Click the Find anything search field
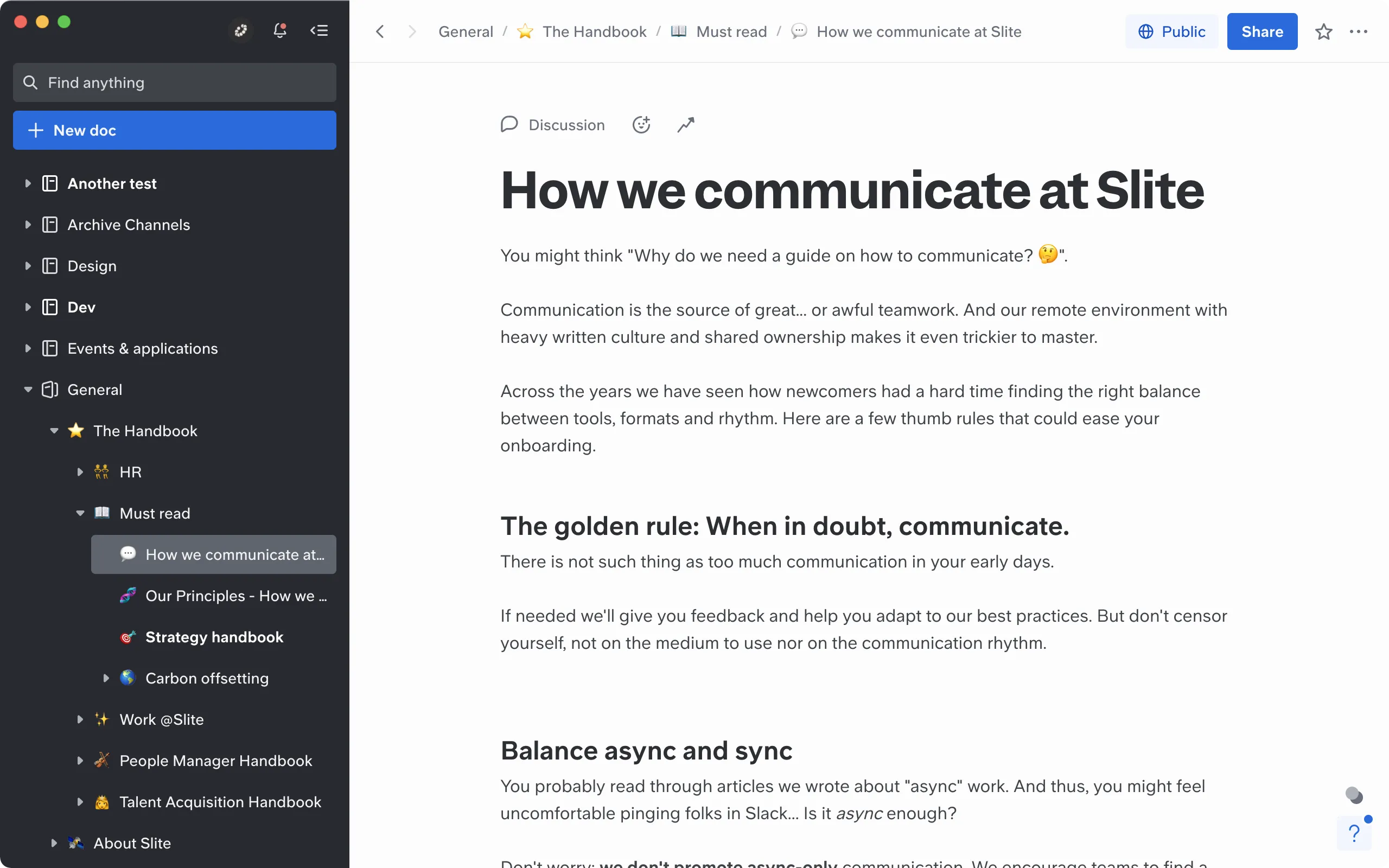Image resolution: width=1389 pixels, height=868 pixels. click(x=174, y=82)
